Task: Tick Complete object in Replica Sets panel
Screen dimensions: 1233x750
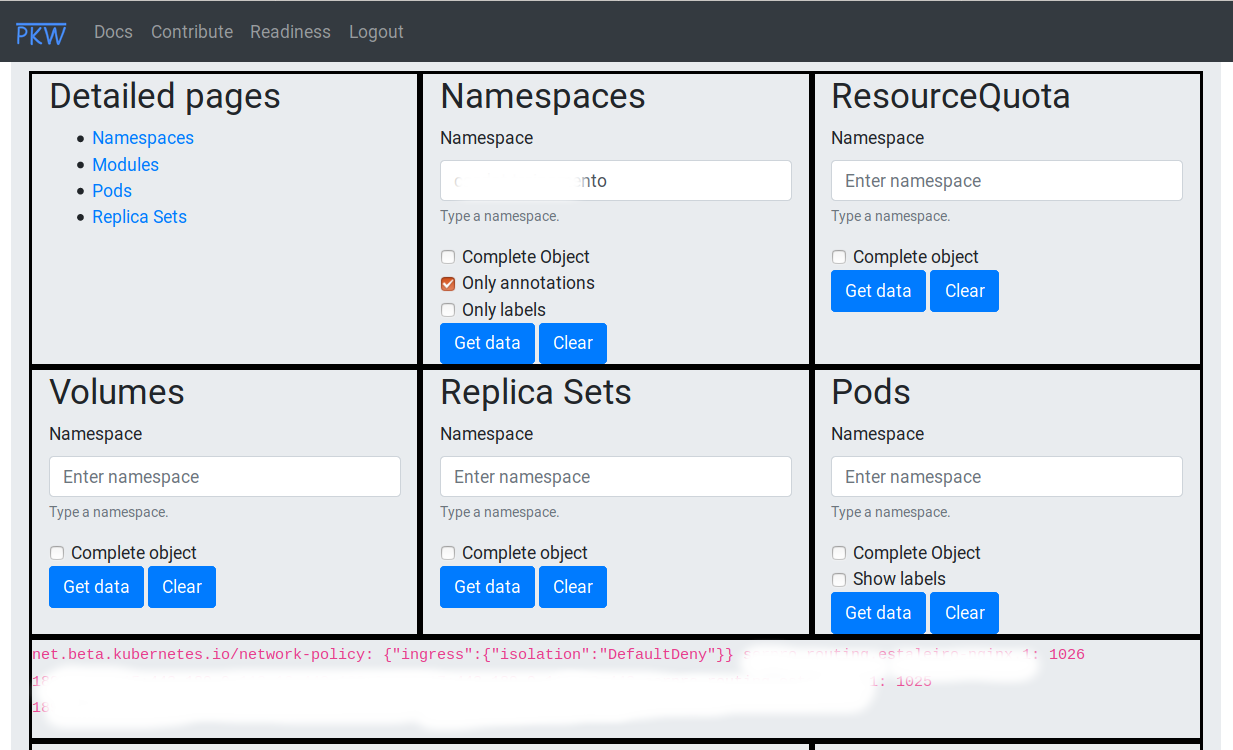Action: 448,553
